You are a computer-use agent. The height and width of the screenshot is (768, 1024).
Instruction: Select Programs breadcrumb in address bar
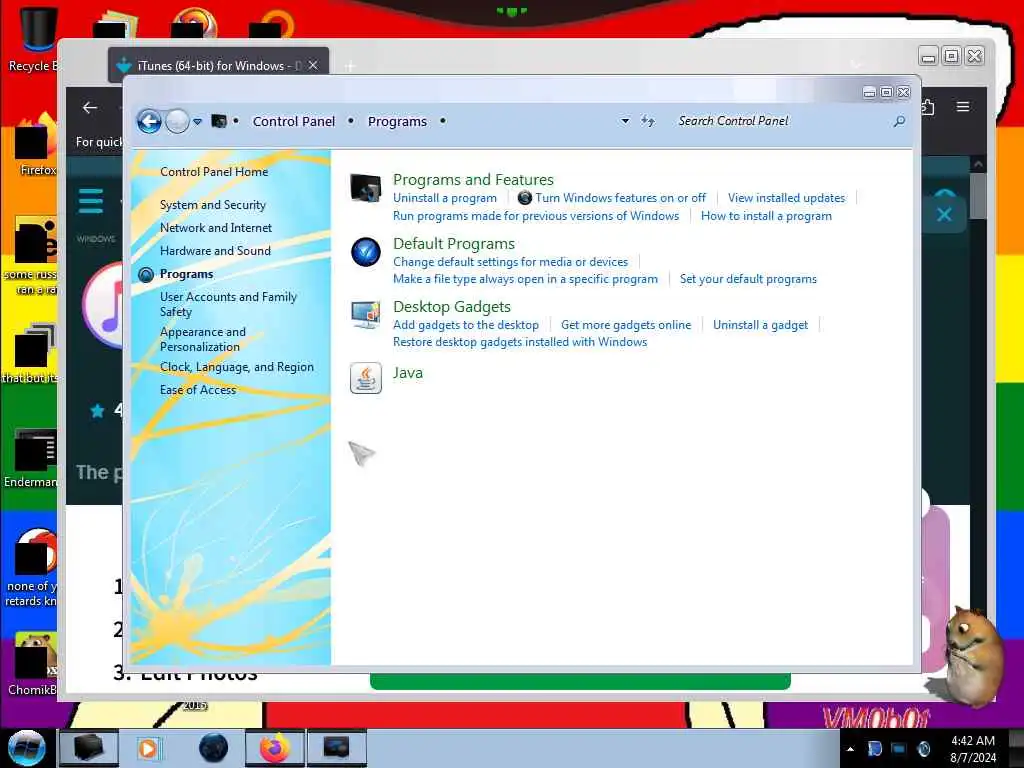click(397, 121)
